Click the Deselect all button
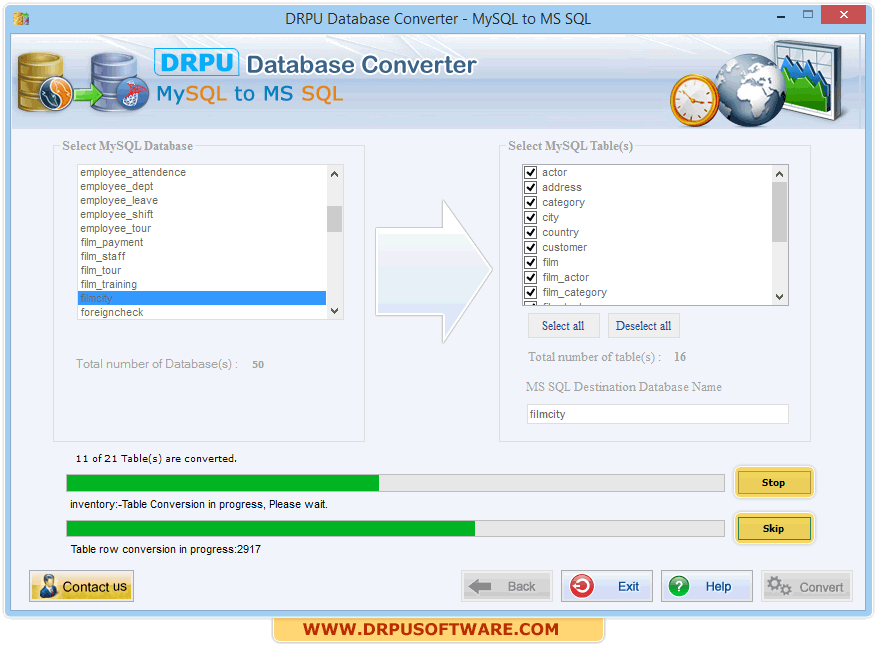 coord(643,326)
